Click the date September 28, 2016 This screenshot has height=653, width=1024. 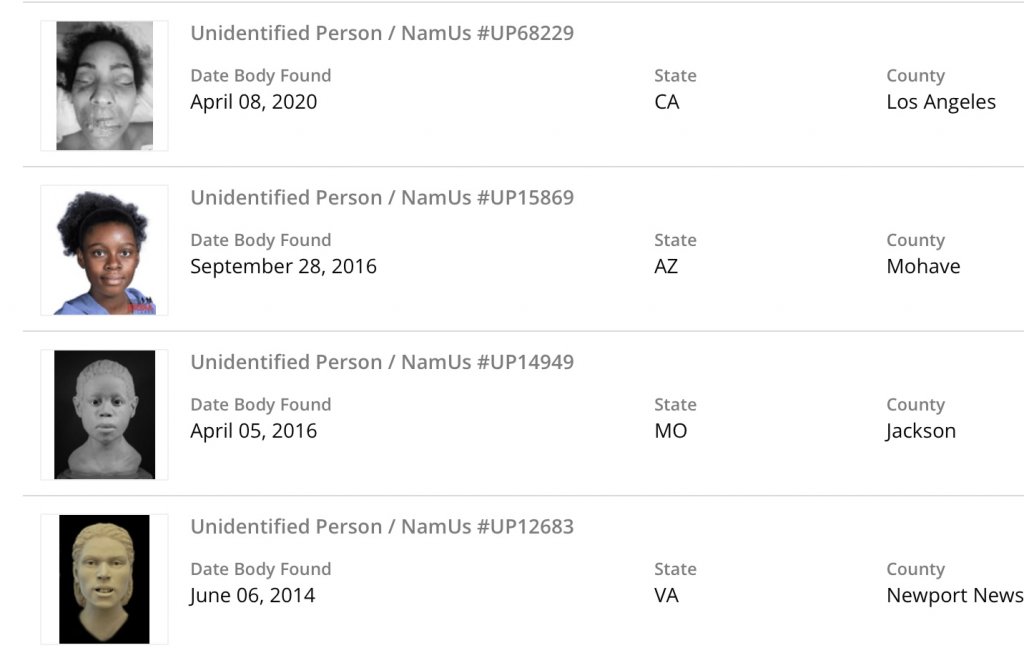283,266
